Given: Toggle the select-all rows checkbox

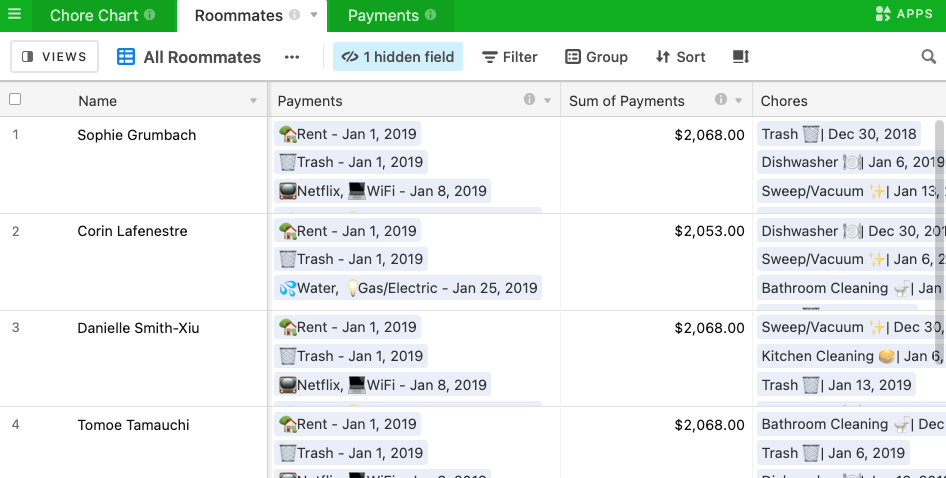Looking at the screenshot, I should (x=15, y=100).
